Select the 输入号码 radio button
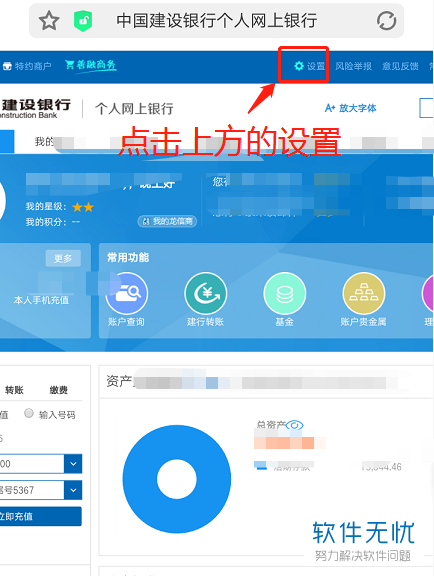This screenshot has width=434, height=576. [x=29, y=413]
